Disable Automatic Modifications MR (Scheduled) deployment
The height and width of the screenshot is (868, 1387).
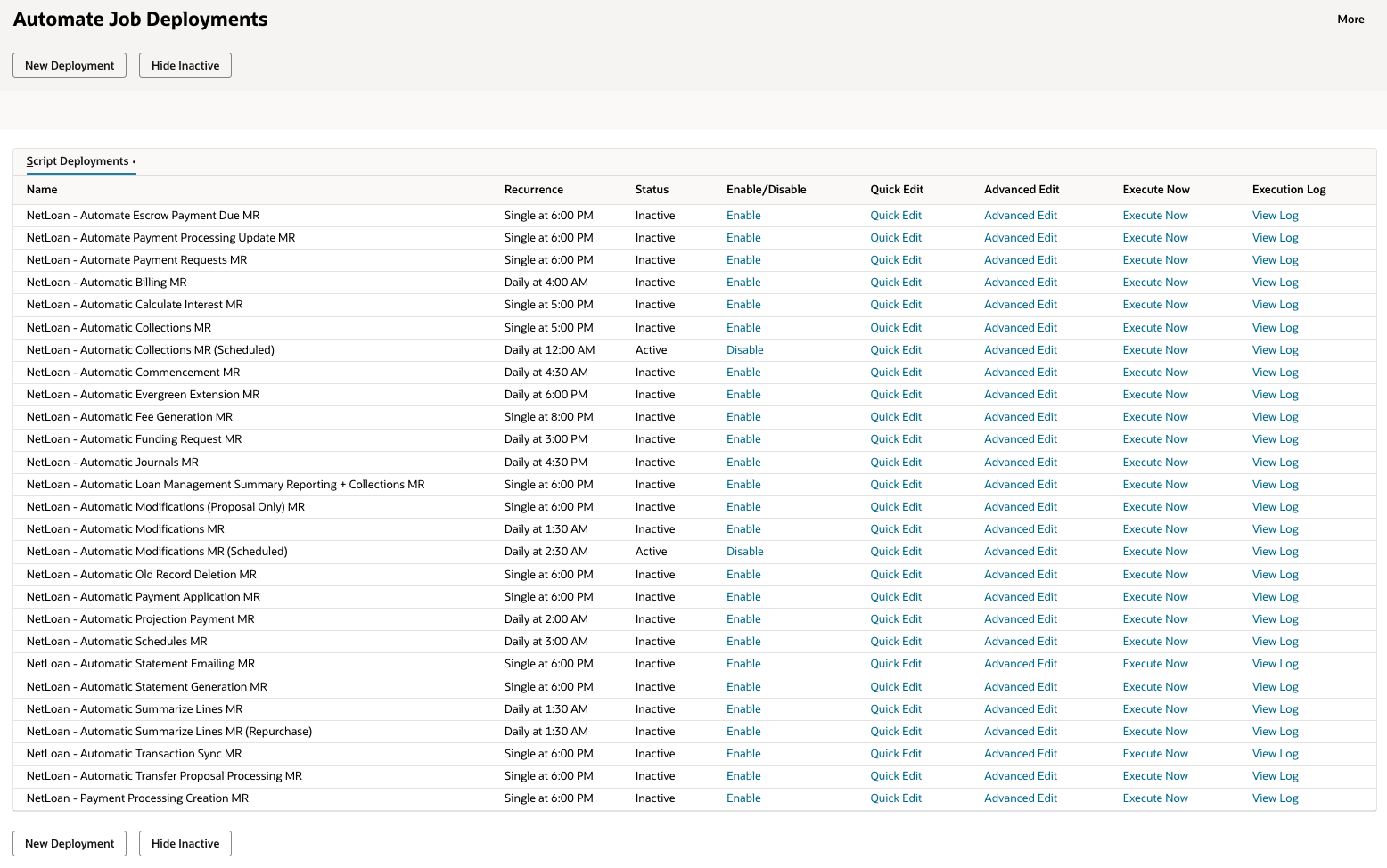pos(744,552)
